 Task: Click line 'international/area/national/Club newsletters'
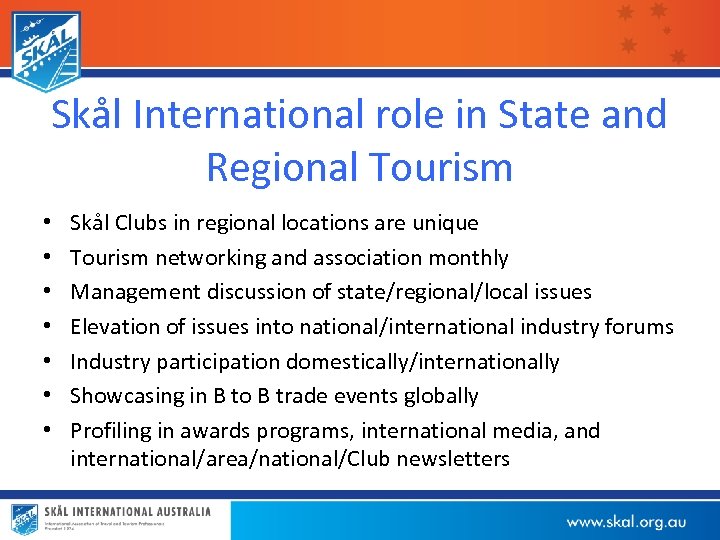coord(290,459)
